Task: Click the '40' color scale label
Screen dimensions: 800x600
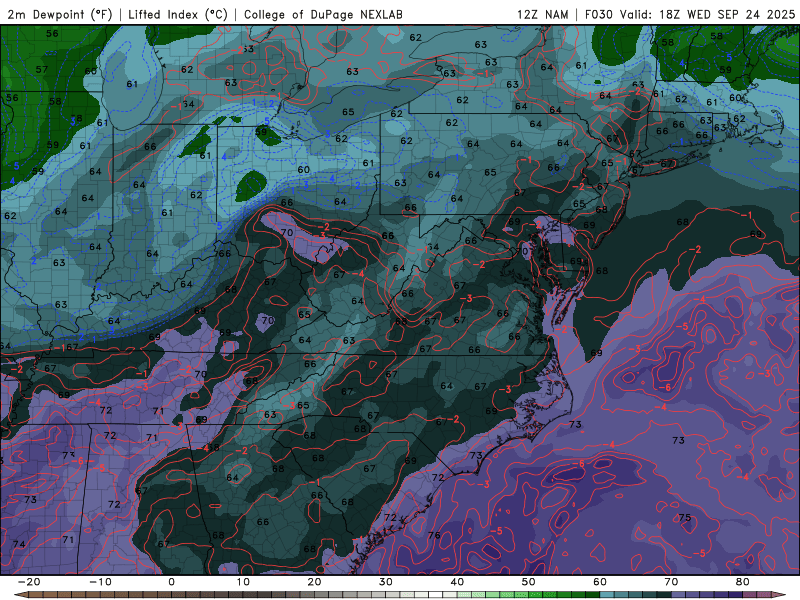Action: (457, 582)
